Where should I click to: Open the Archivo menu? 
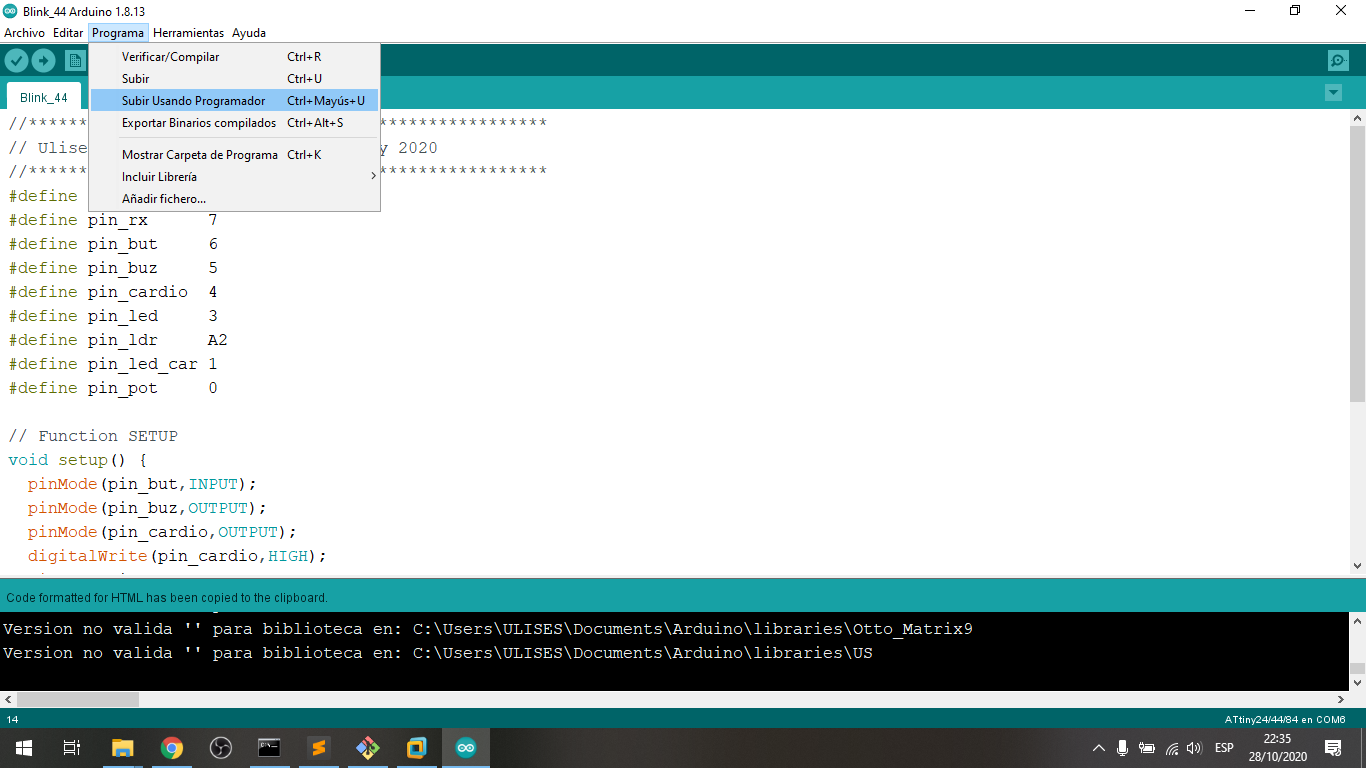[25, 33]
